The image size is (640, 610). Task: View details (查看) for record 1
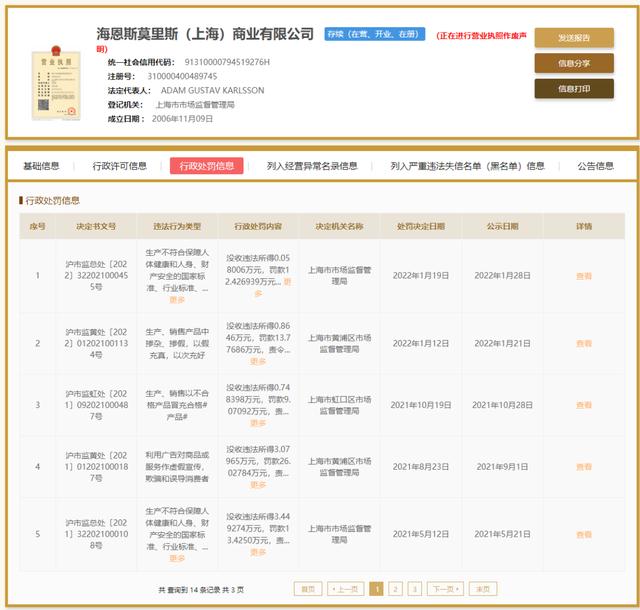tap(584, 276)
